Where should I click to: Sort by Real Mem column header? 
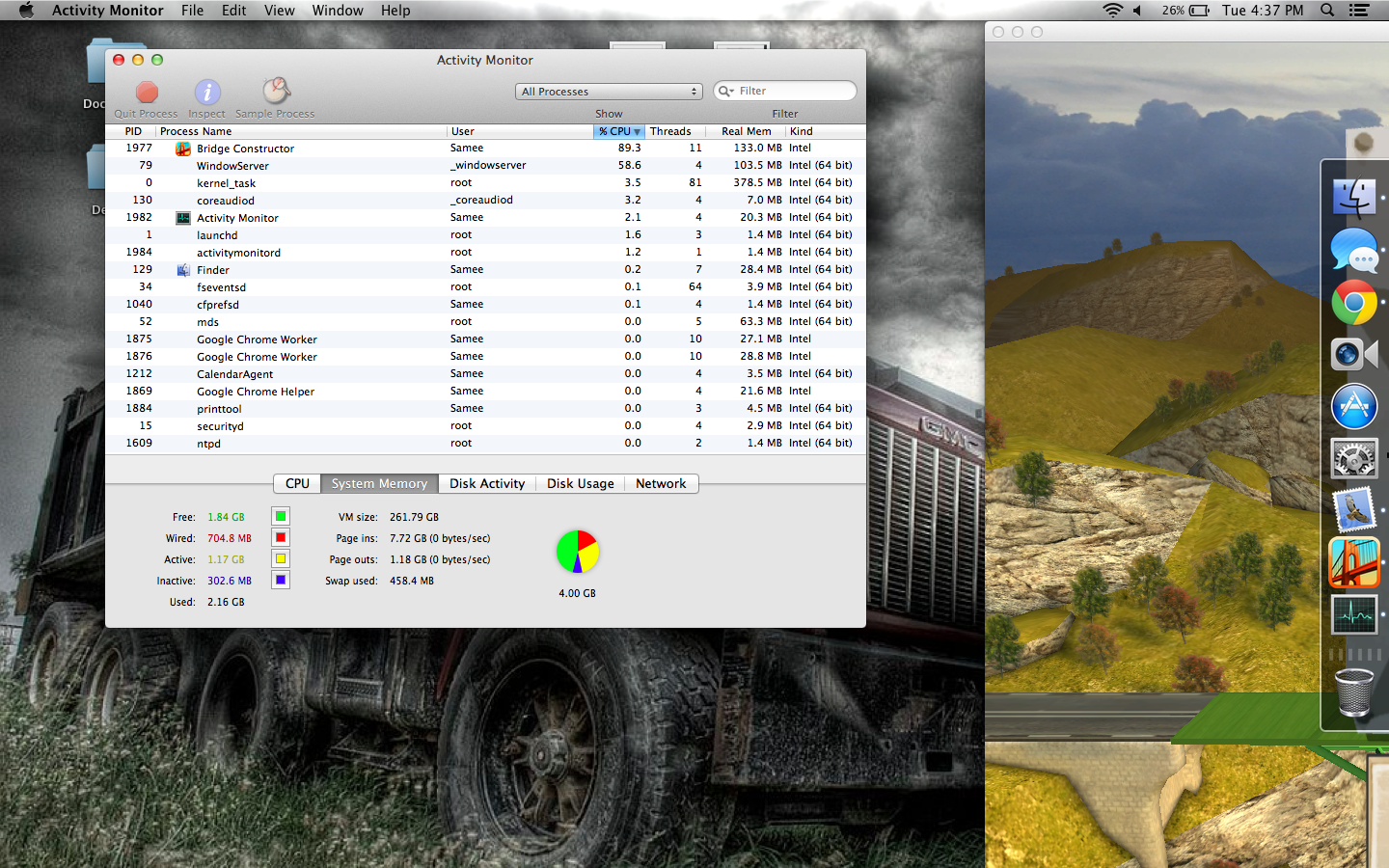pos(746,131)
